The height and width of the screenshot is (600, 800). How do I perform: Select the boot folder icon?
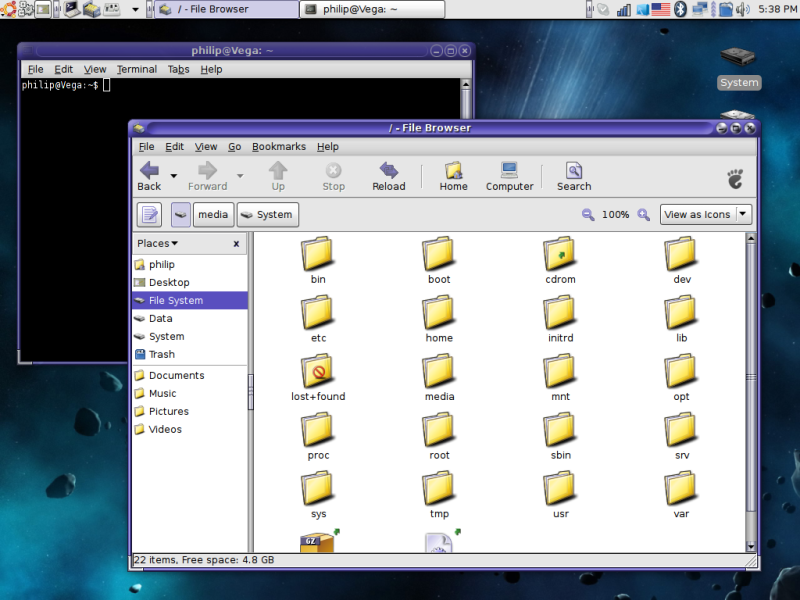point(438,253)
